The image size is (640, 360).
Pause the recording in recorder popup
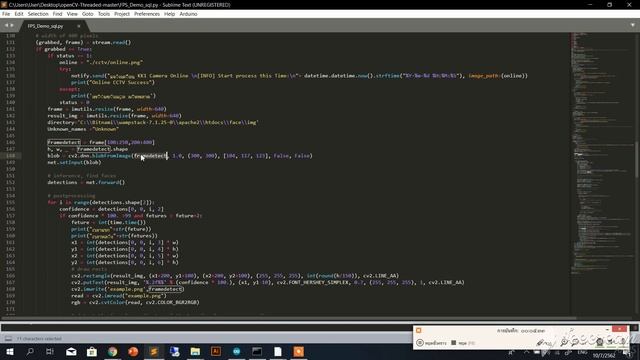431,343
